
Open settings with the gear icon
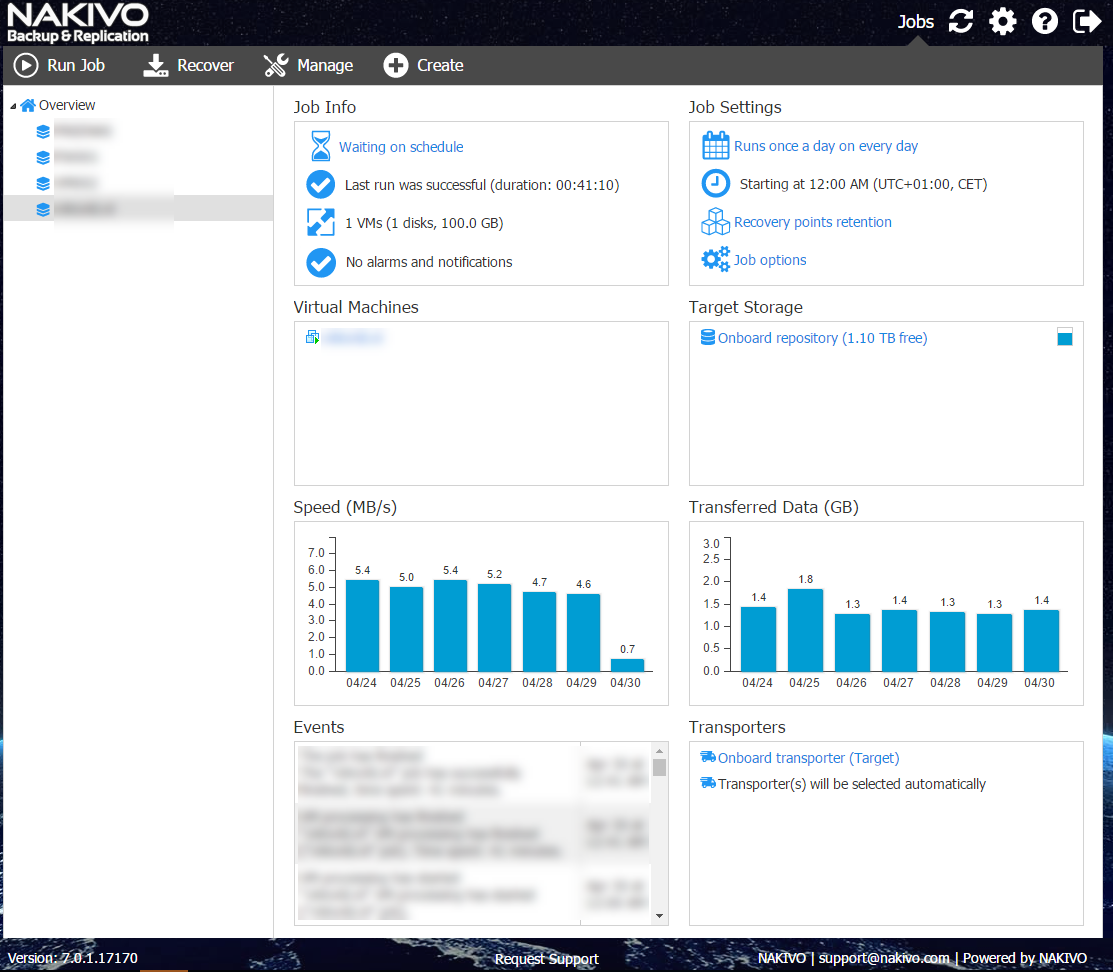[x=1003, y=21]
